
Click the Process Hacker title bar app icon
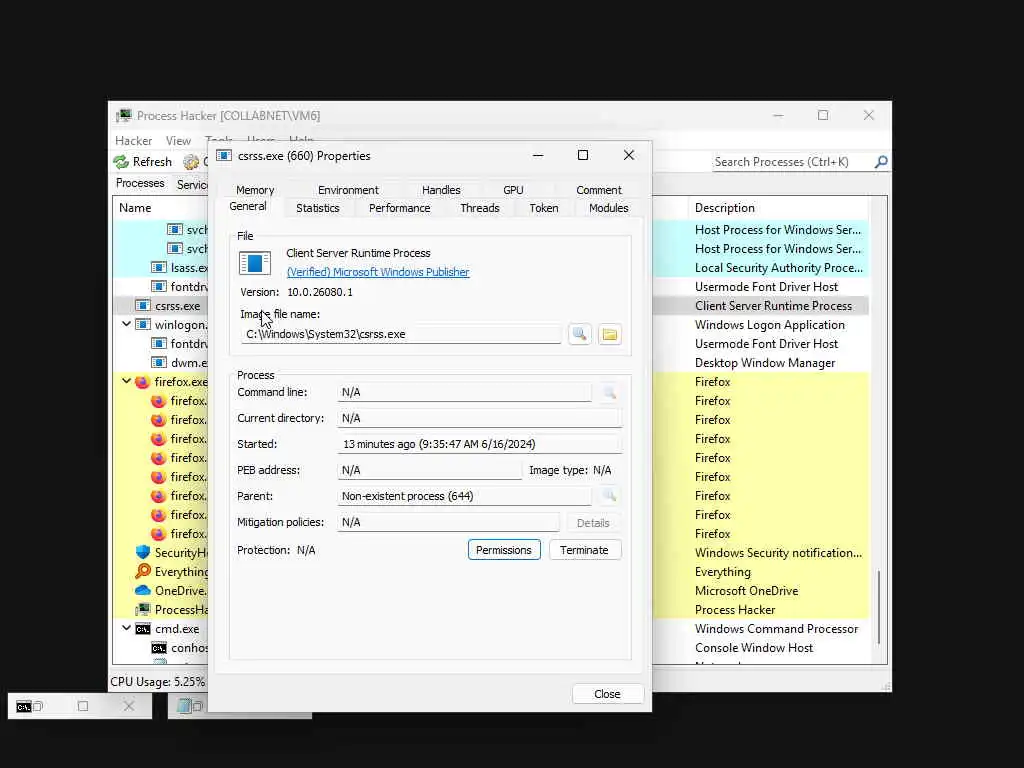123,116
